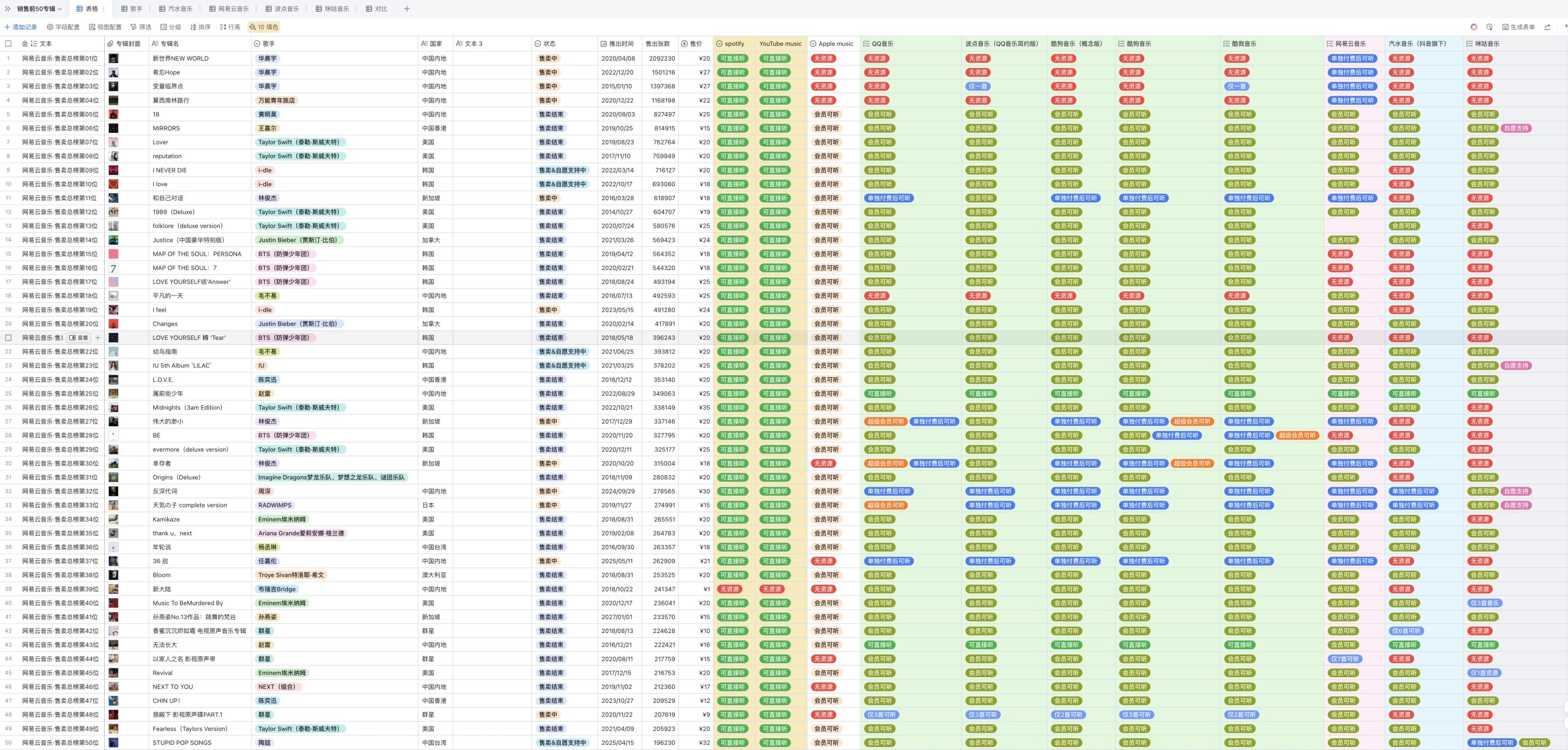Open the history clock icon
Image resolution: width=1568 pixels, height=750 pixels.
[x=1490, y=27]
